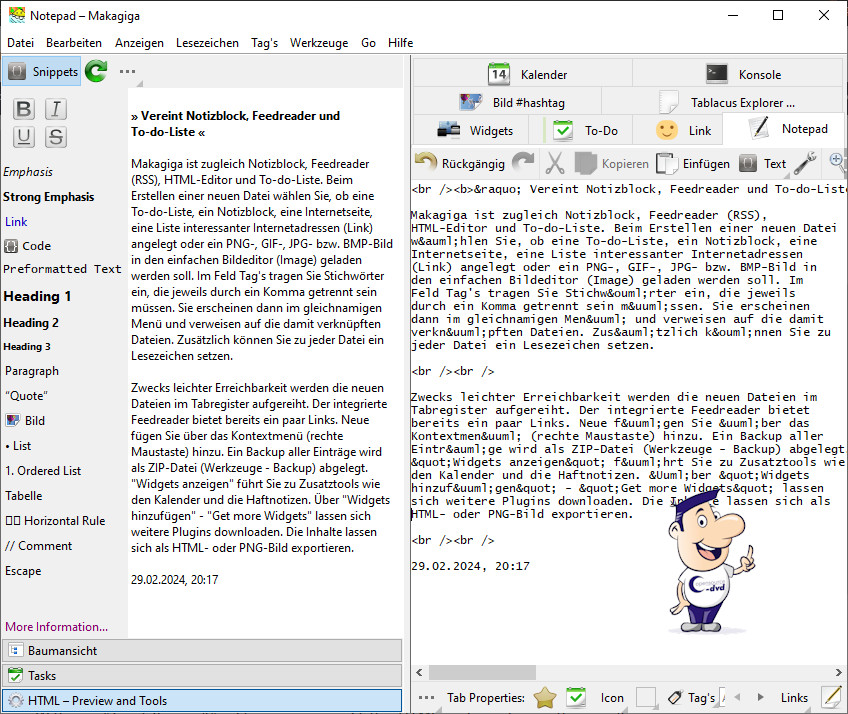Open the Text dropdown in editor toolbar
Image resolution: width=848 pixels, height=714 pixels.
763,163
